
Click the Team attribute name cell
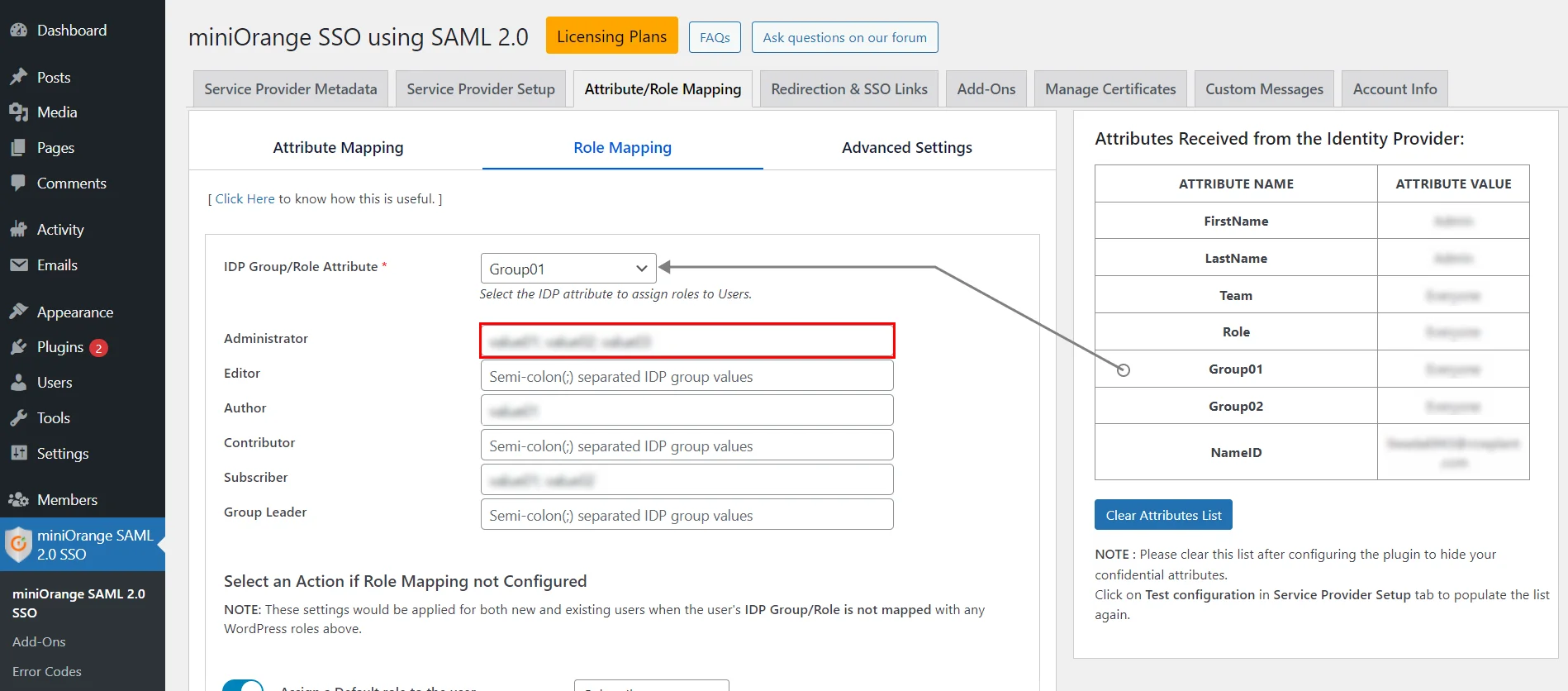[x=1236, y=295]
